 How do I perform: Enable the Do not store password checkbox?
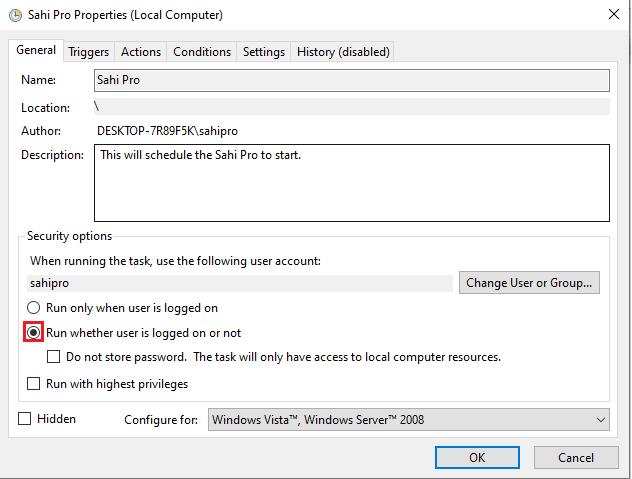point(55,357)
